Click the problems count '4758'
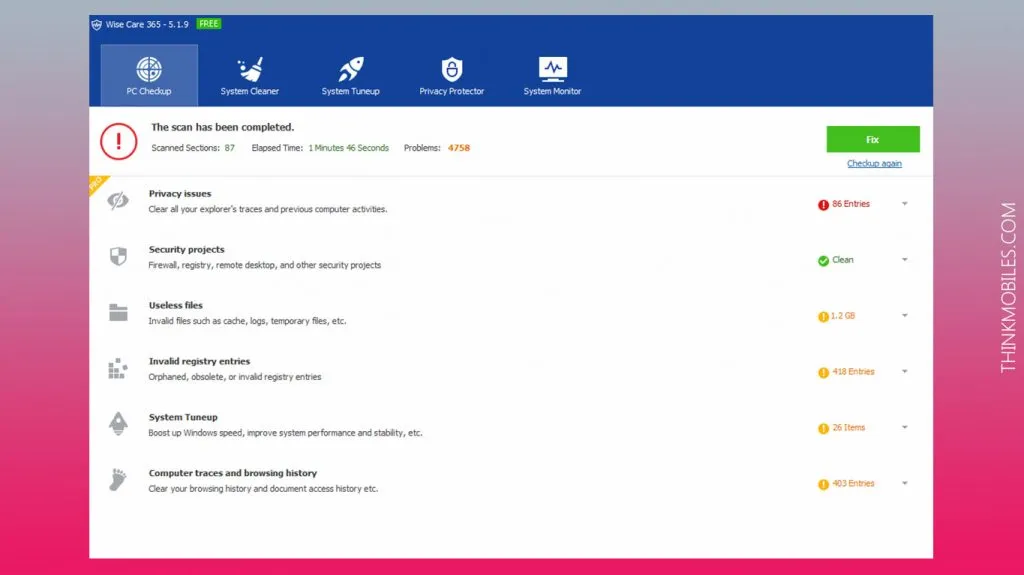The image size is (1024, 575). 458,148
